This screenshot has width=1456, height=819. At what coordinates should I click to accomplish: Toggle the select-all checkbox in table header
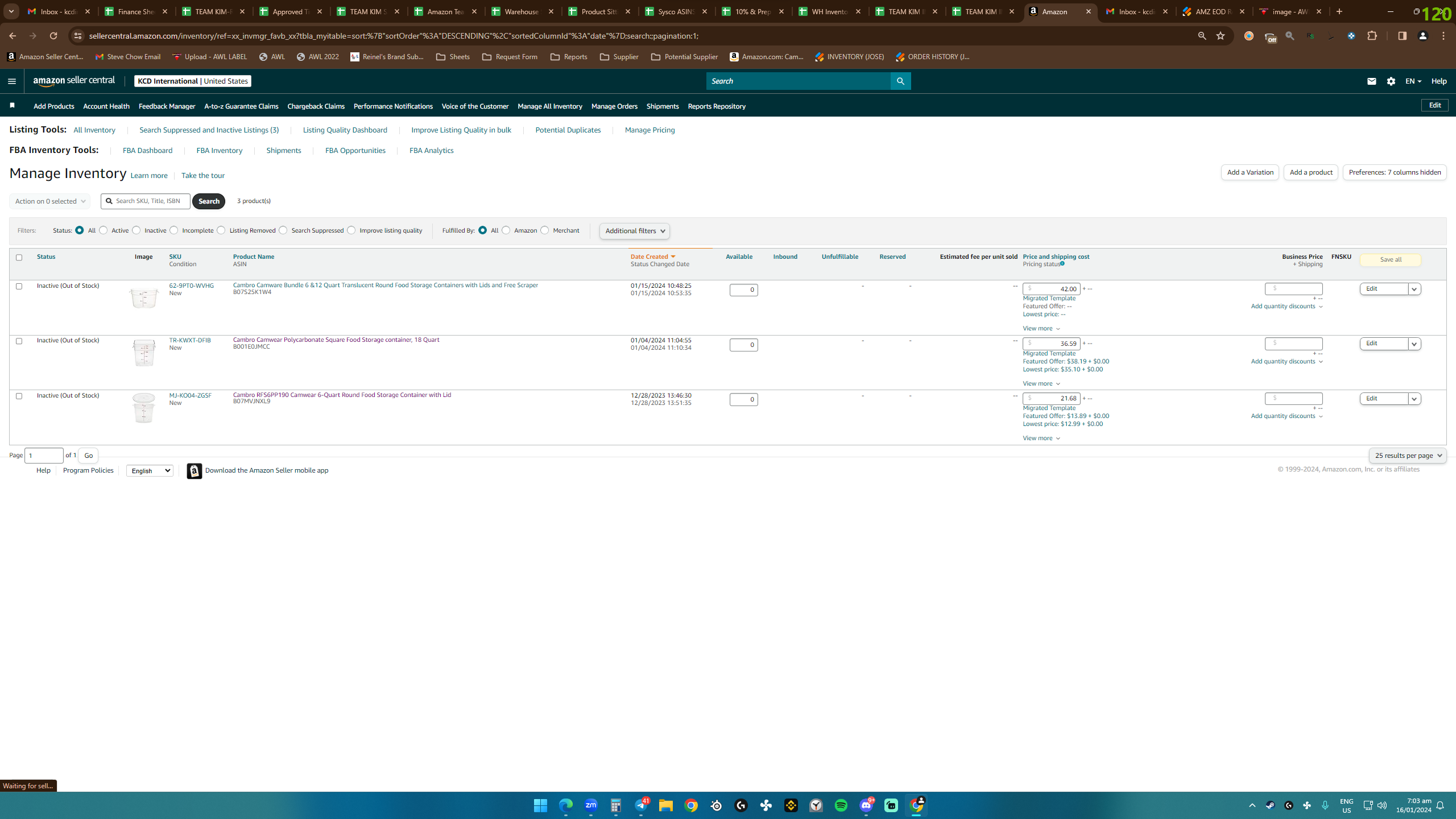point(19,258)
